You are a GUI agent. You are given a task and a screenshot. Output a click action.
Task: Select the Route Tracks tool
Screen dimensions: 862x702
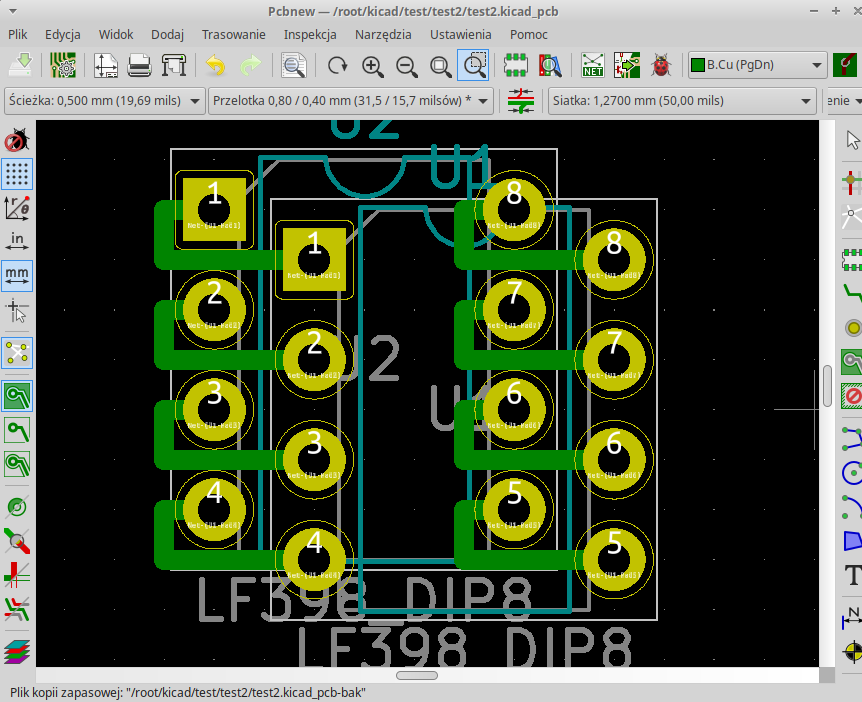coord(852,293)
